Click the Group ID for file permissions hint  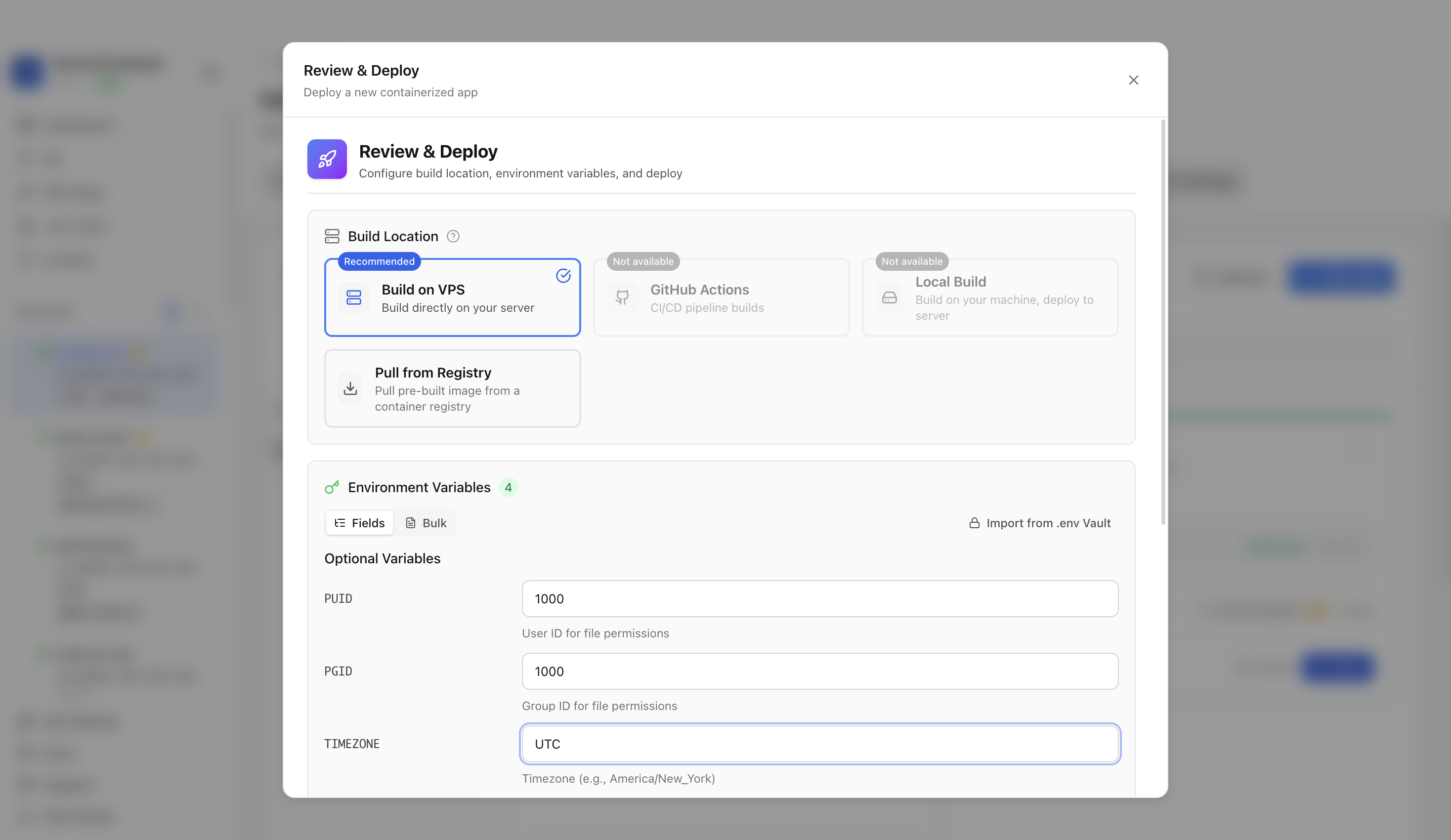tap(599, 706)
